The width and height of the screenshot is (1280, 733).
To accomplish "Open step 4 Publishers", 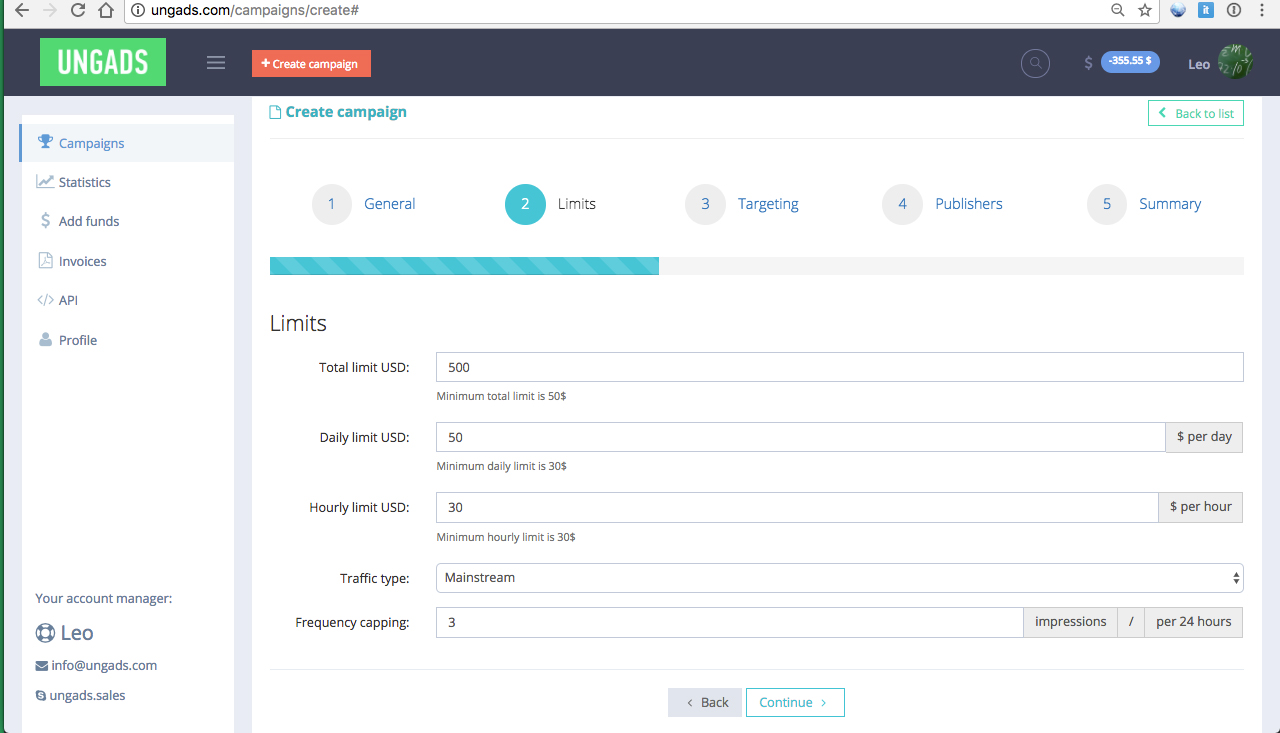I will 942,204.
